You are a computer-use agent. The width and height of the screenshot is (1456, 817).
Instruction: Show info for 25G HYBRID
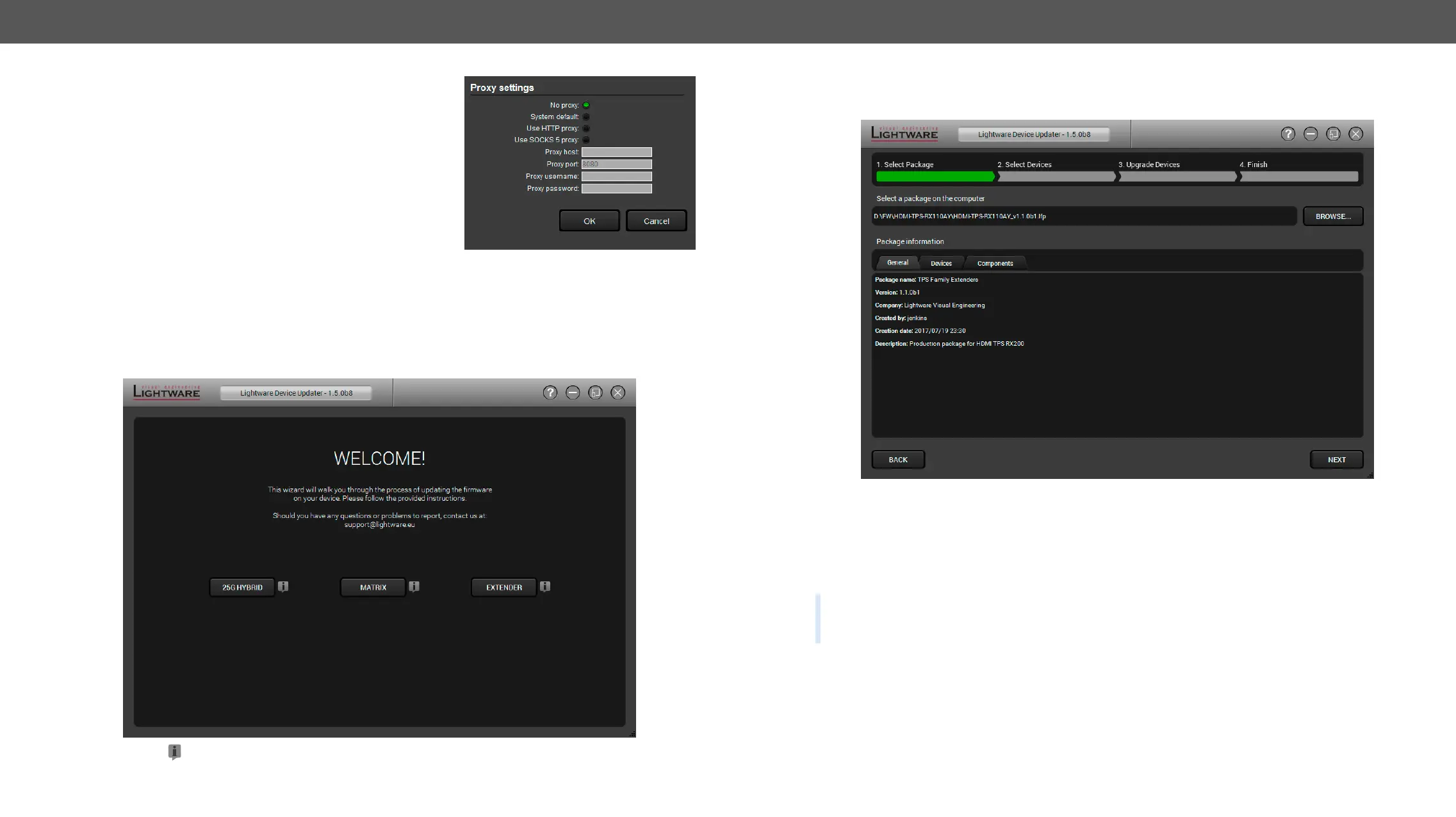tap(283, 586)
